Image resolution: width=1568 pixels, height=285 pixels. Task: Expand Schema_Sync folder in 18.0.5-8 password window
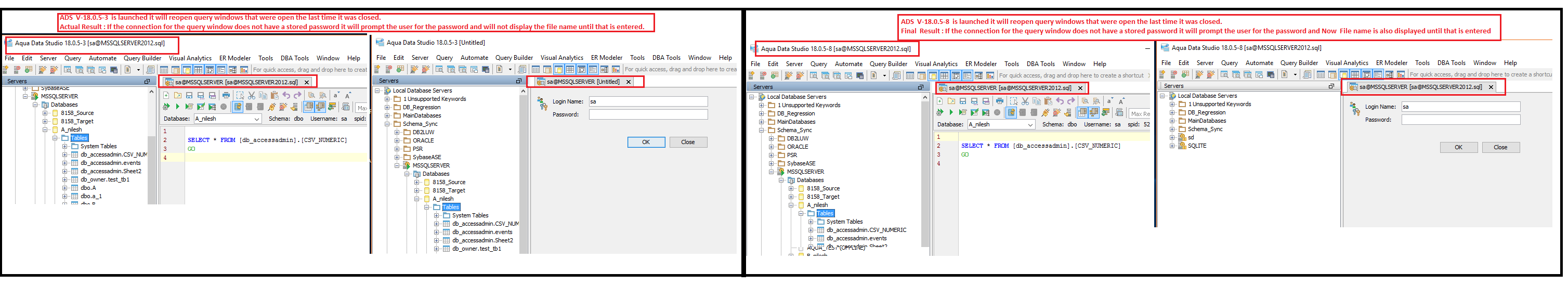[x=1172, y=129]
